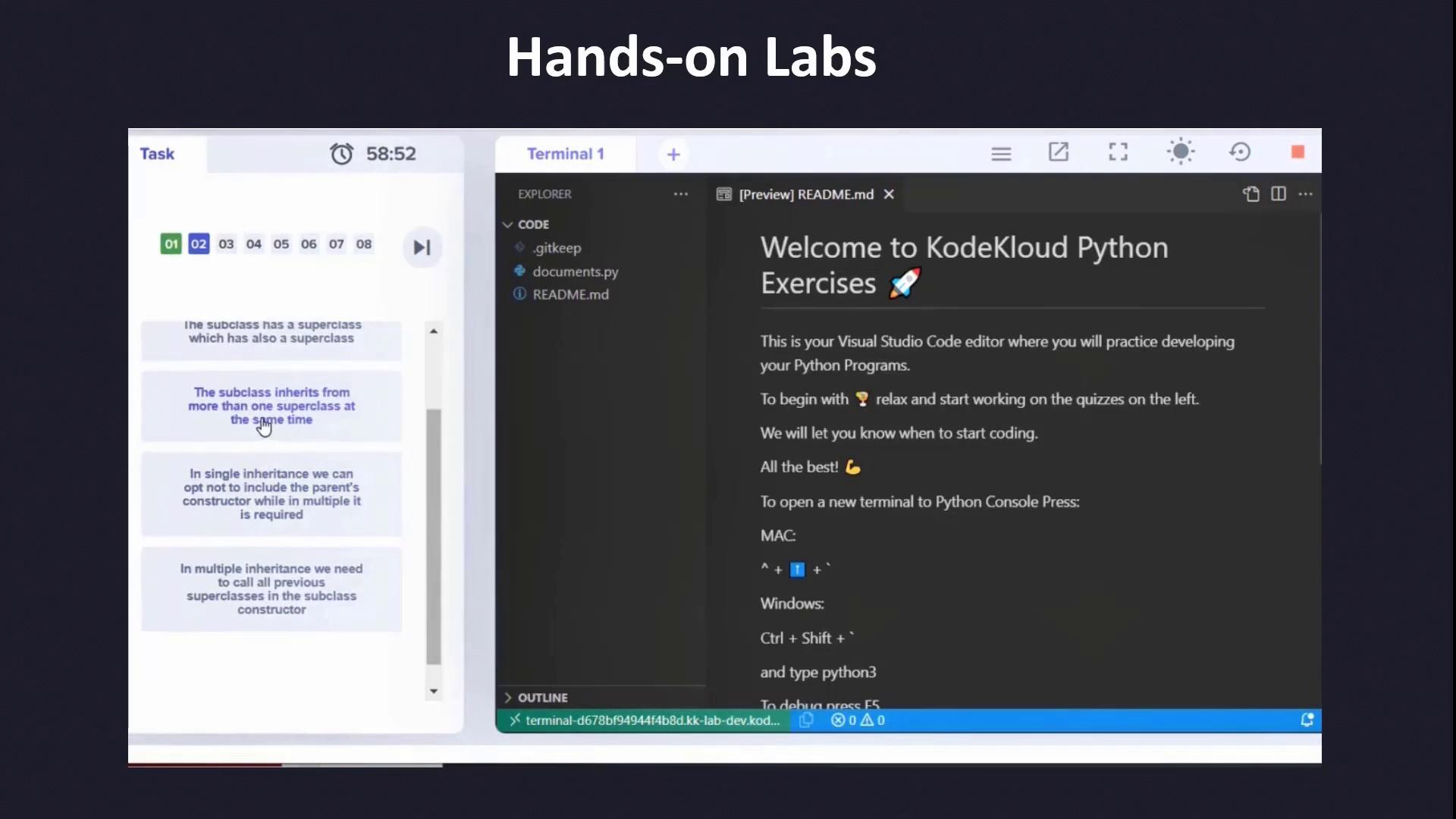Skip to next question with skip button
The image size is (1456, 819).
tap(422, 247)
